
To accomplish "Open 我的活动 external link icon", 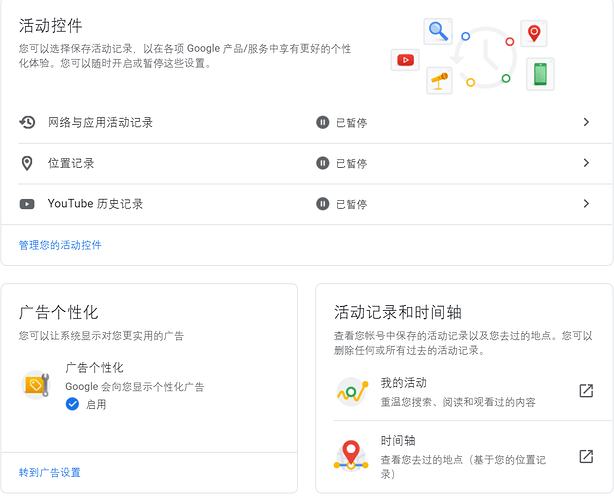I will tap(586, 390).
